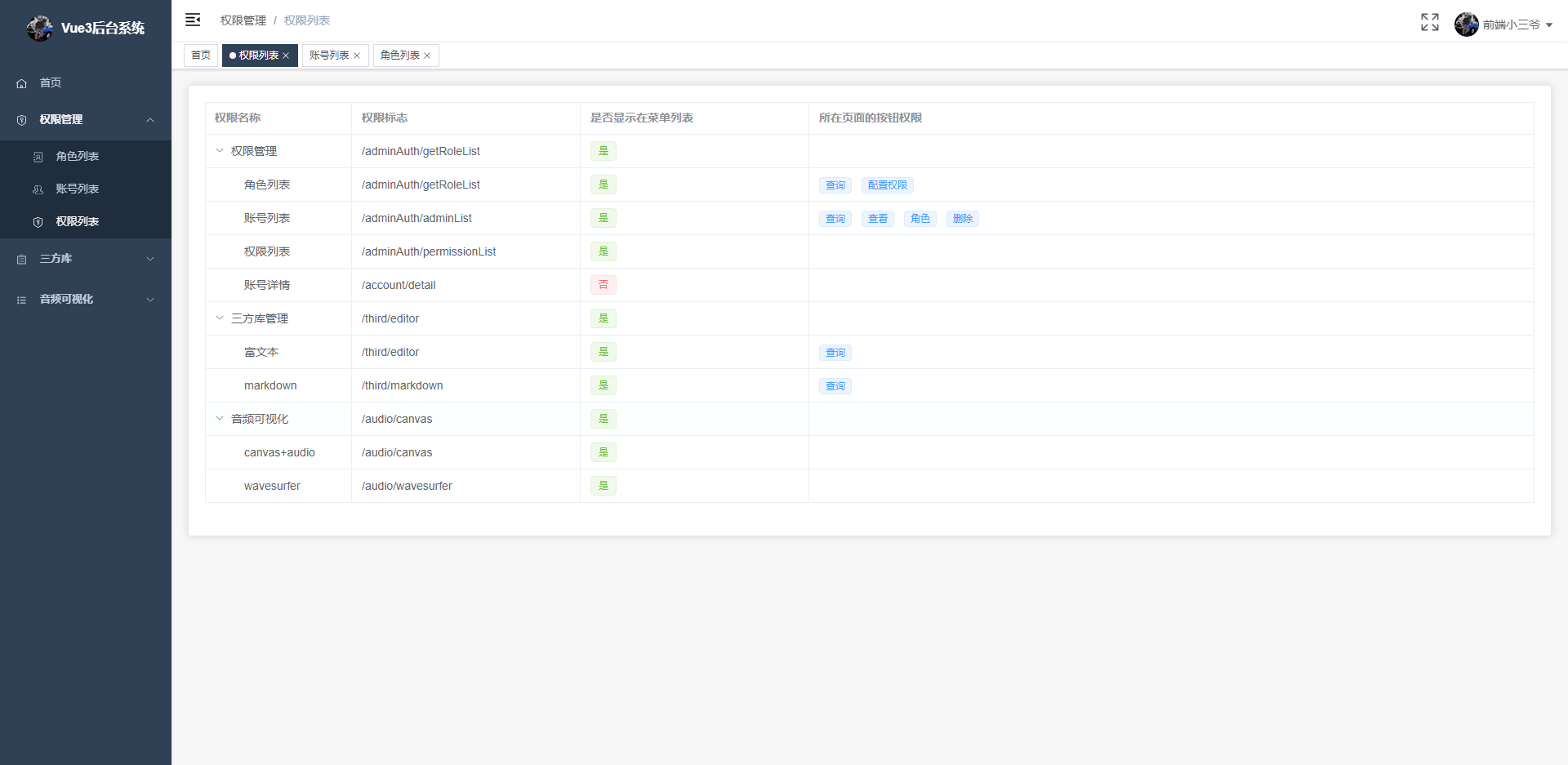Viewport: 1568px width, 765px height.
Task: Click 权限管理 breadcrumb link
Action: (x=243, y=20)
